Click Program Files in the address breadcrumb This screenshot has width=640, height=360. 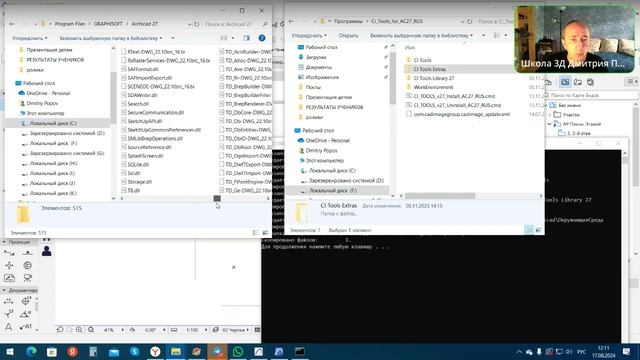70,24
